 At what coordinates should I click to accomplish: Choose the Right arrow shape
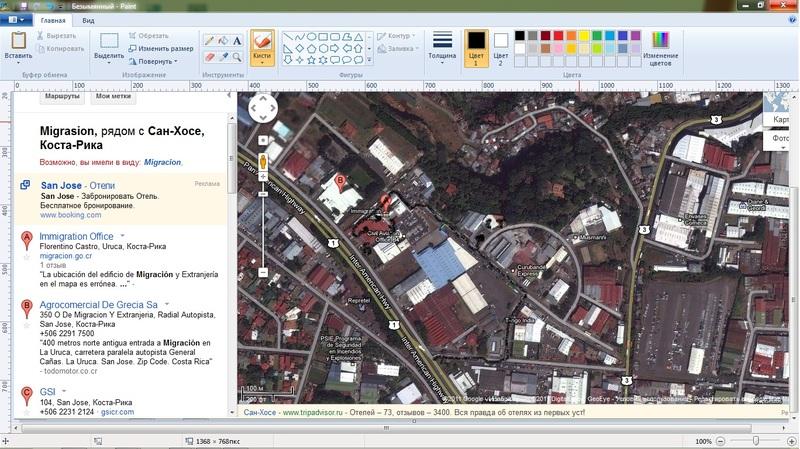point(335,48)
